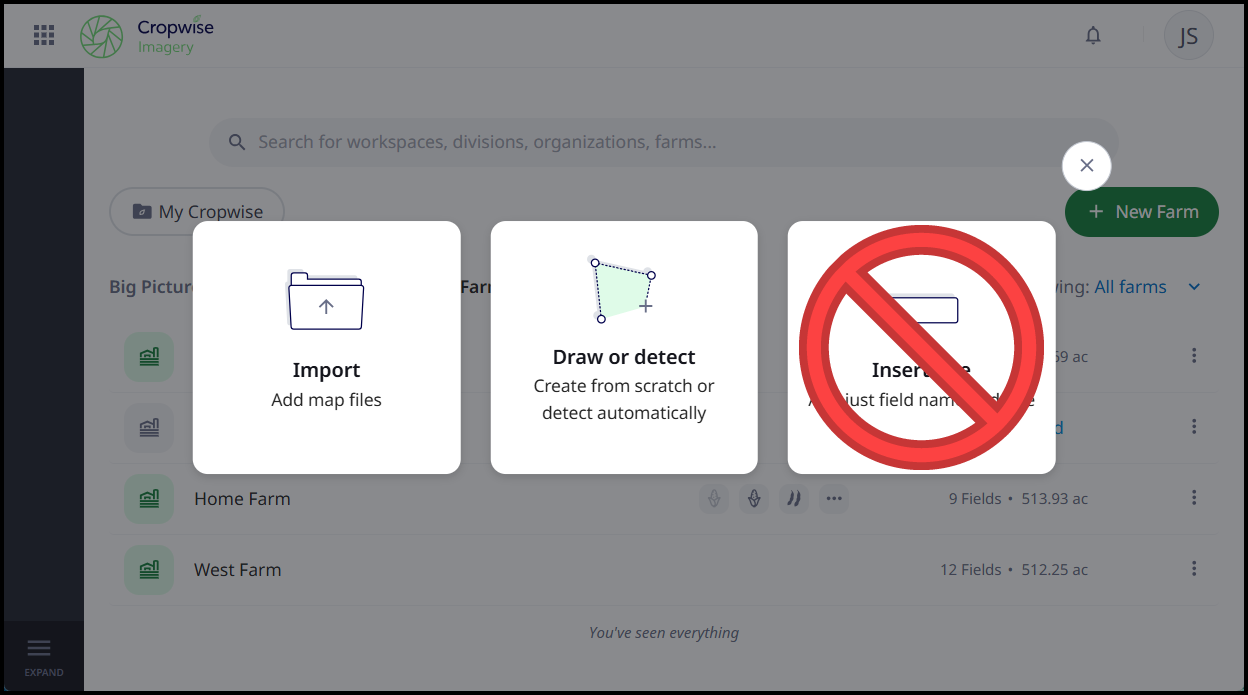The image size is (1248, 695).
Task: Dismiss the creation options with the X
Action: click(1086, 165)
